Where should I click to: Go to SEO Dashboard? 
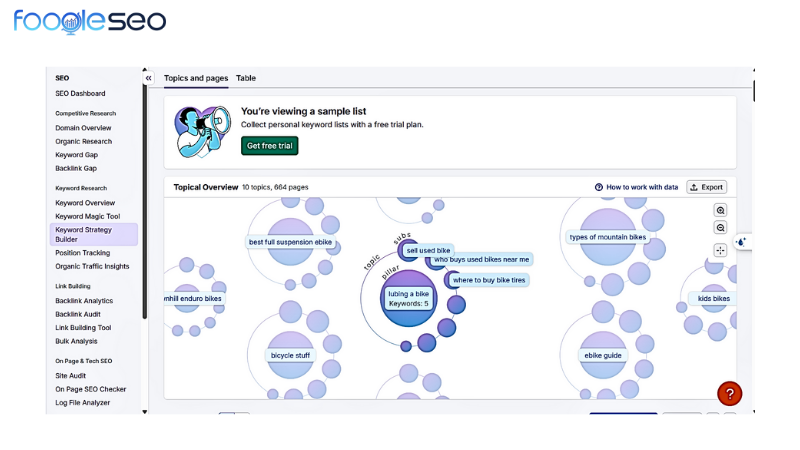click(x=80, y=93)
